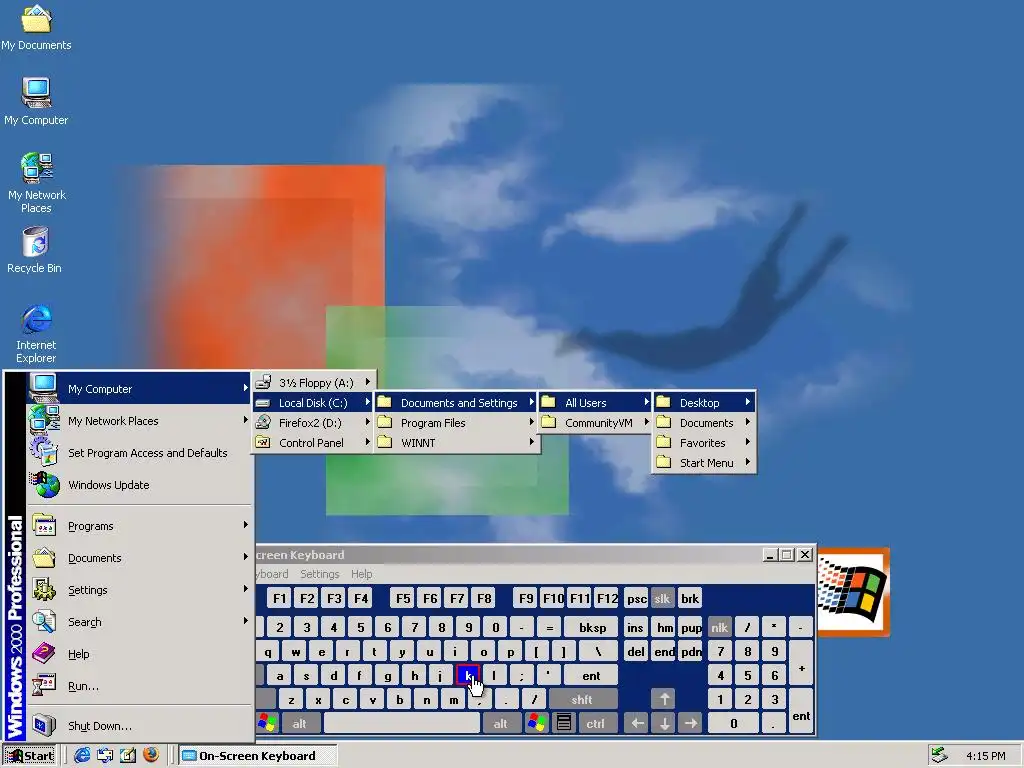The width and height of the screenshot is (1024, 768).
Task: Click the left Windows logo key
Action: (x=267, y=724)
